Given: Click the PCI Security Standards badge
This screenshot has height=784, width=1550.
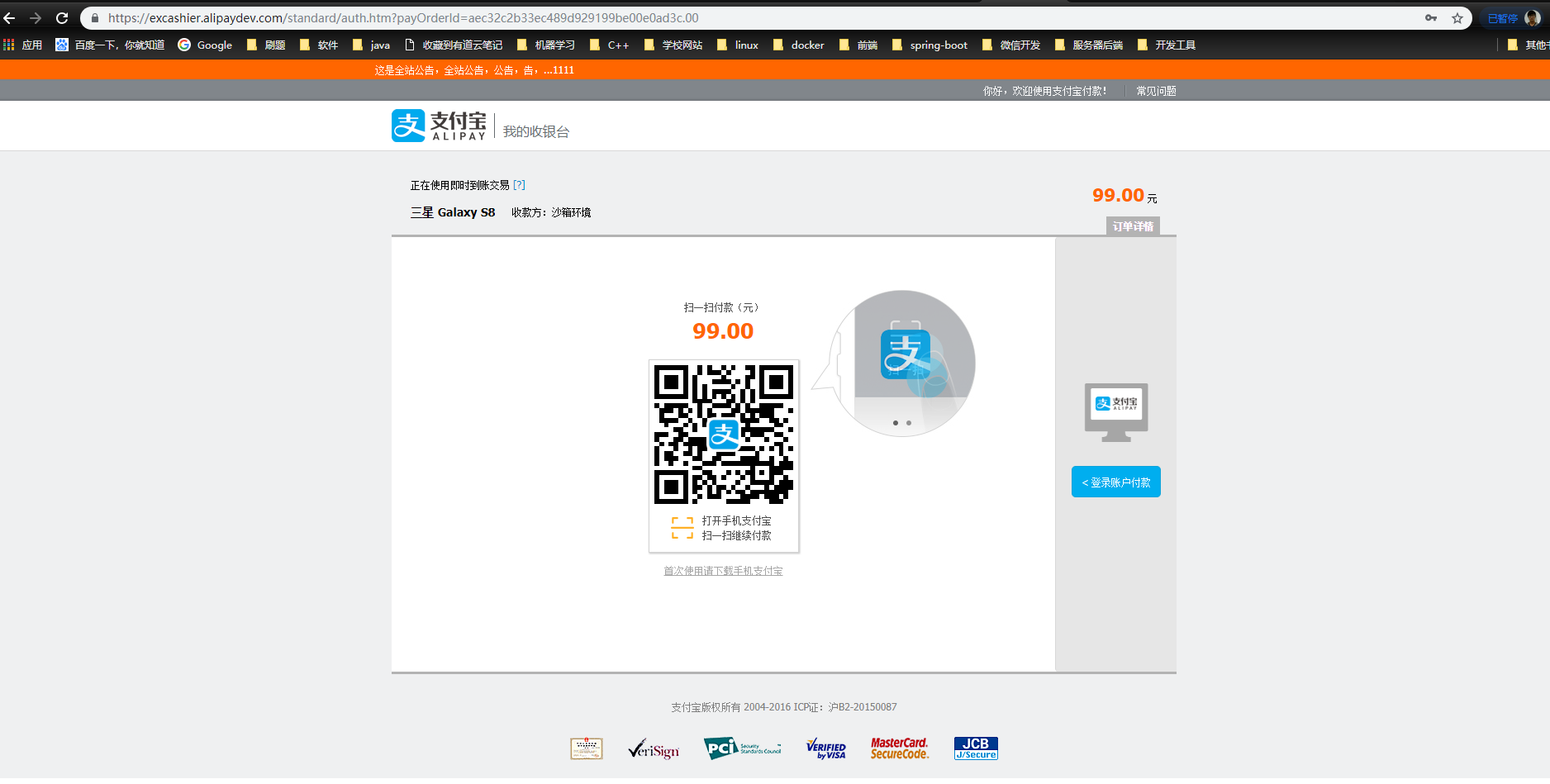Looking at the screenshot, I should coord(742,748).
